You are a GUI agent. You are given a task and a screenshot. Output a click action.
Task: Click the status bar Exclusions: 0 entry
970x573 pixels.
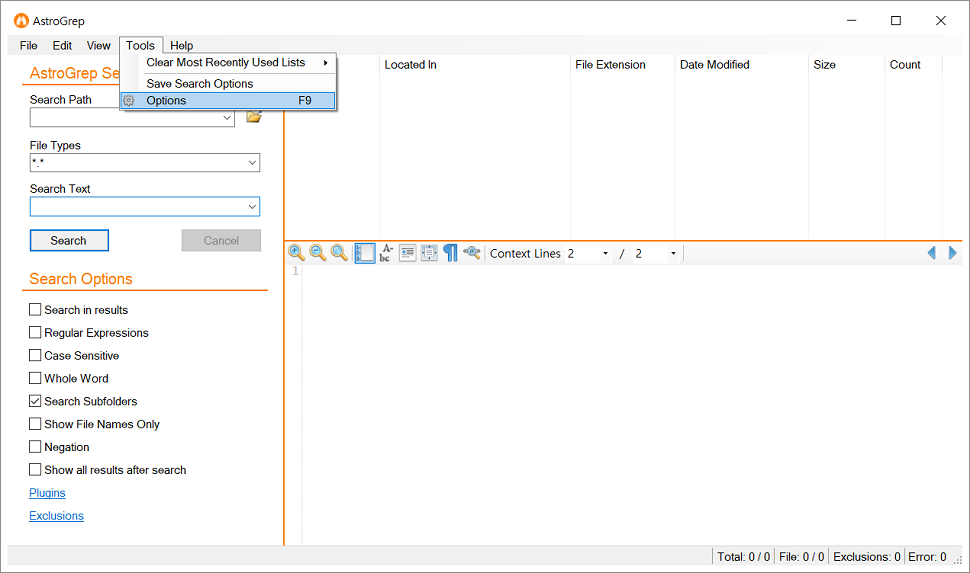click(x=866, y=557)
